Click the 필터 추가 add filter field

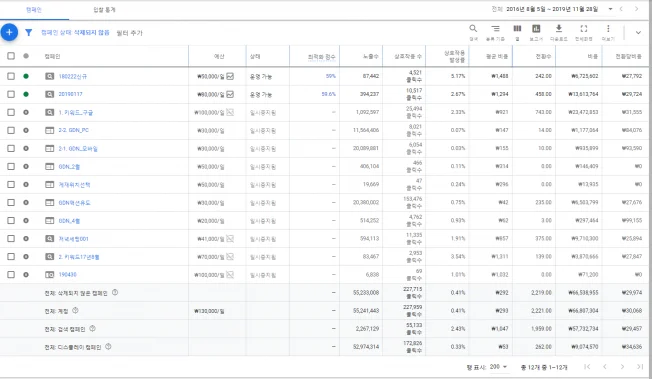point(129,33)
